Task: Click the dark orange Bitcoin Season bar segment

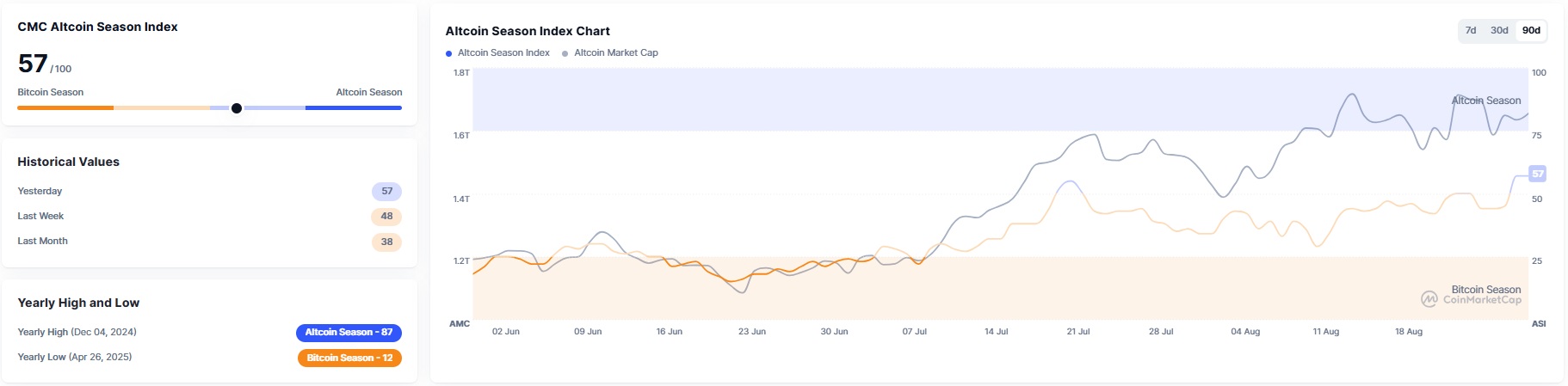Action: [x=65, y=108]
